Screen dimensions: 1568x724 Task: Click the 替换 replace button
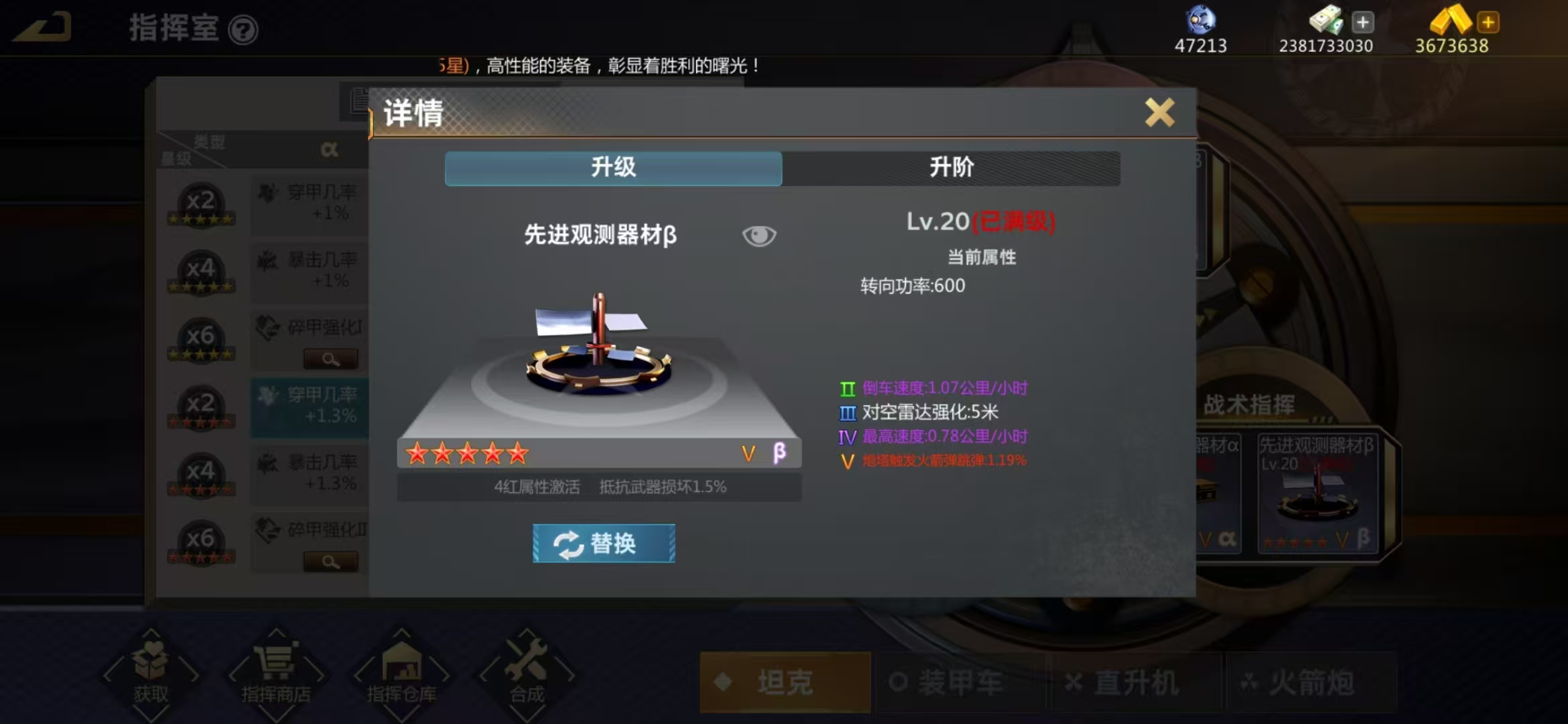coord(604,543)
